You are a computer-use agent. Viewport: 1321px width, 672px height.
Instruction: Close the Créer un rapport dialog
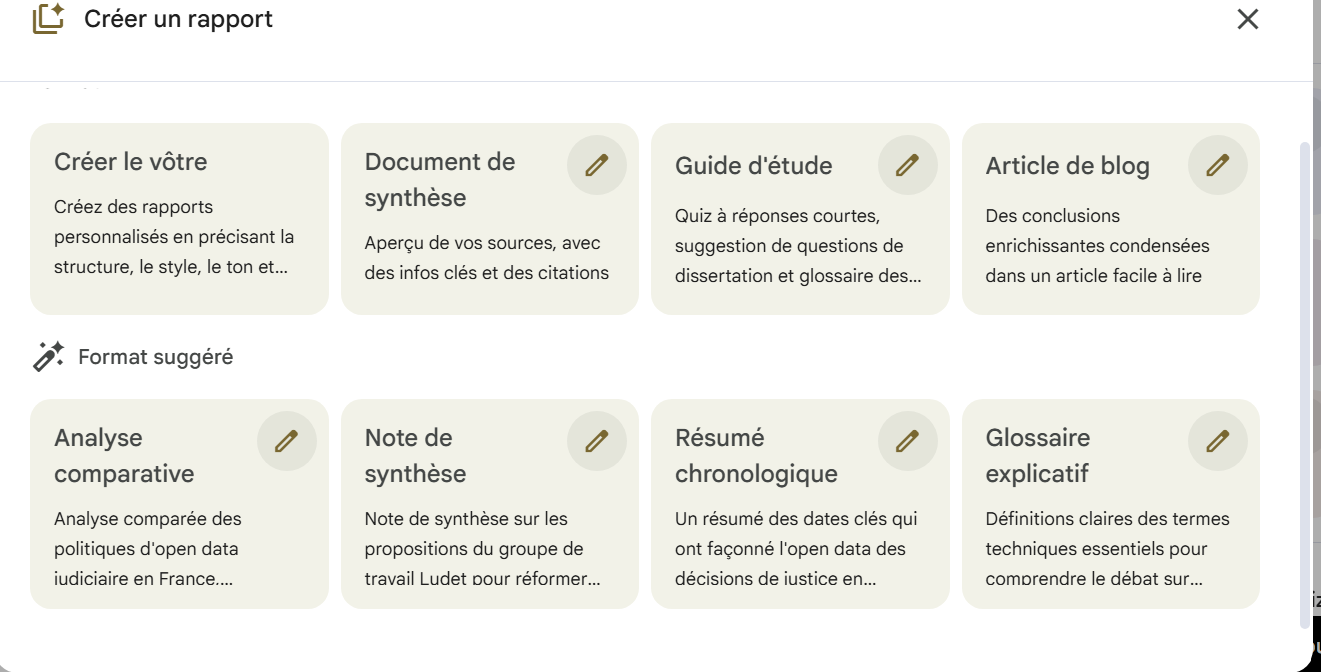(1247, 19)
